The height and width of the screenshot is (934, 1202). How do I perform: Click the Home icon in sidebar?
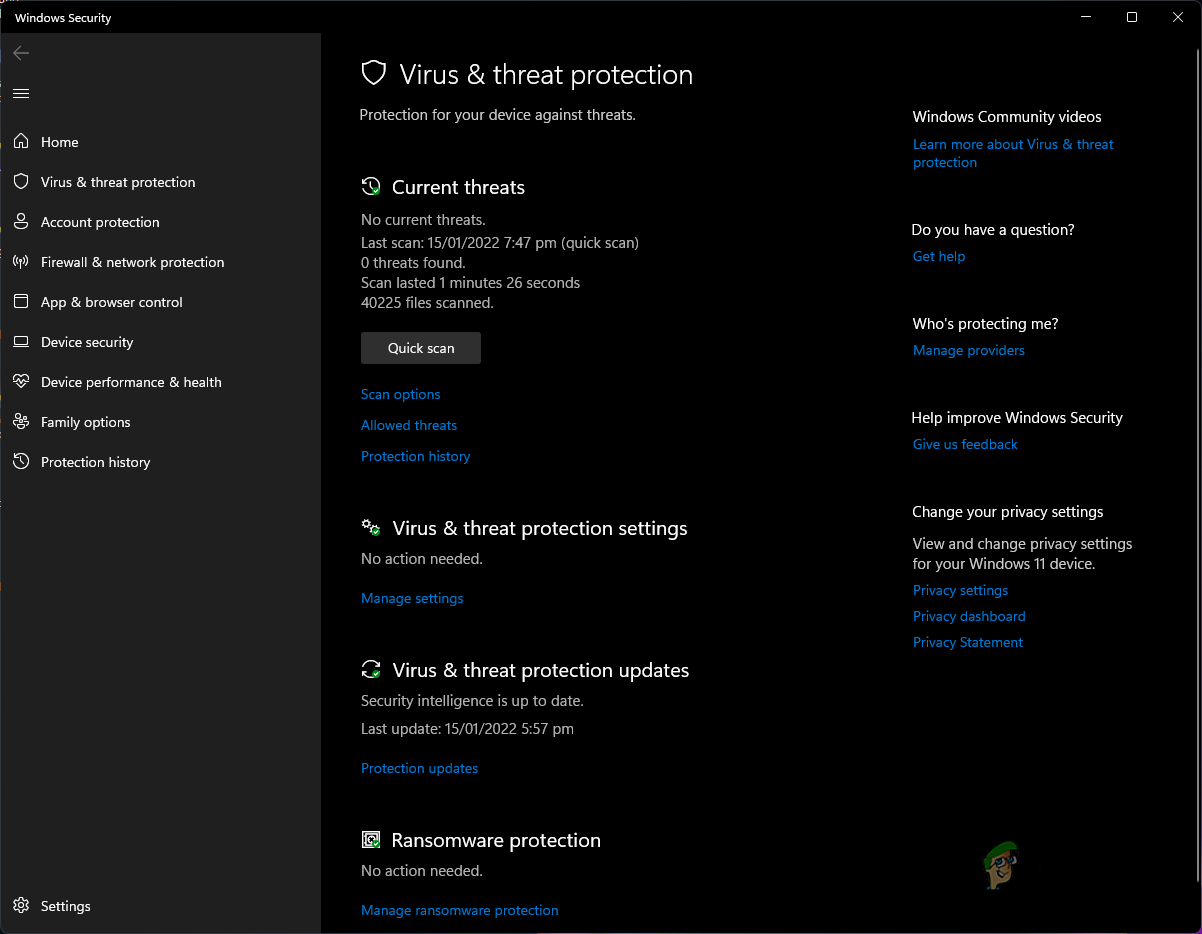pyautogui.click(x=21, y=142)
